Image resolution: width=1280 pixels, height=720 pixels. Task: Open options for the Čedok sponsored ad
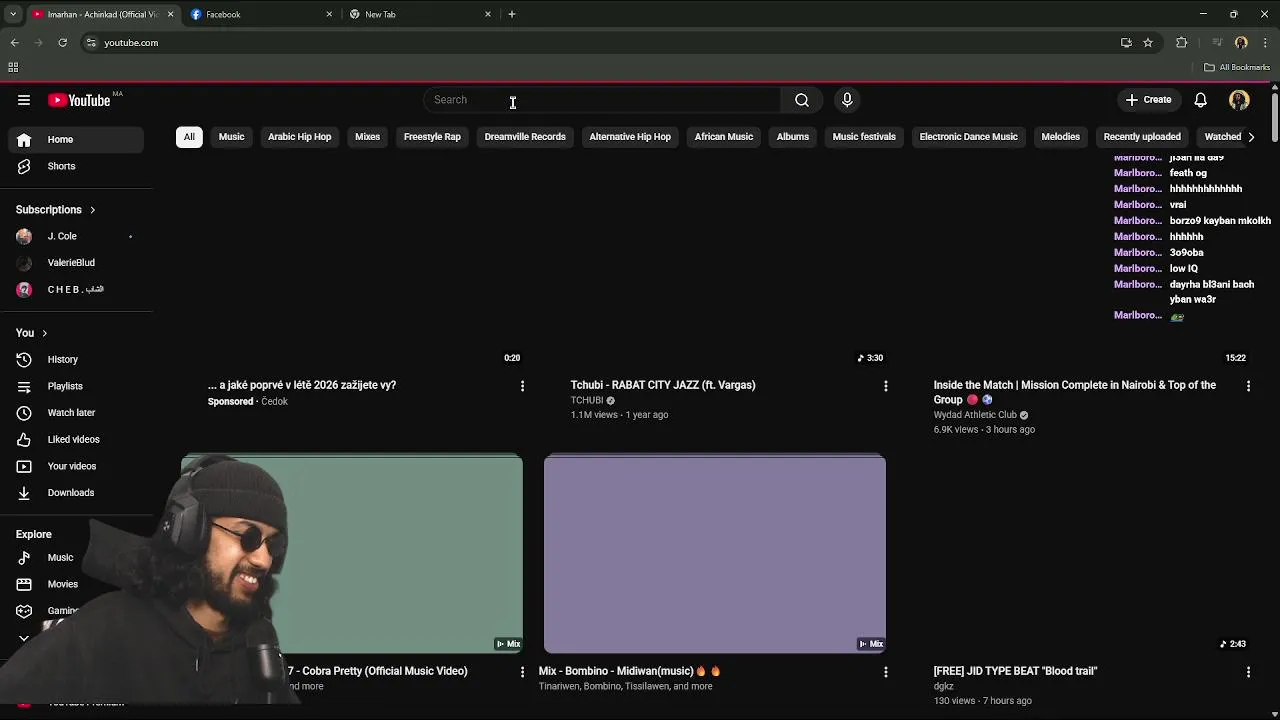pyautogui.click(x=522, y=386)
